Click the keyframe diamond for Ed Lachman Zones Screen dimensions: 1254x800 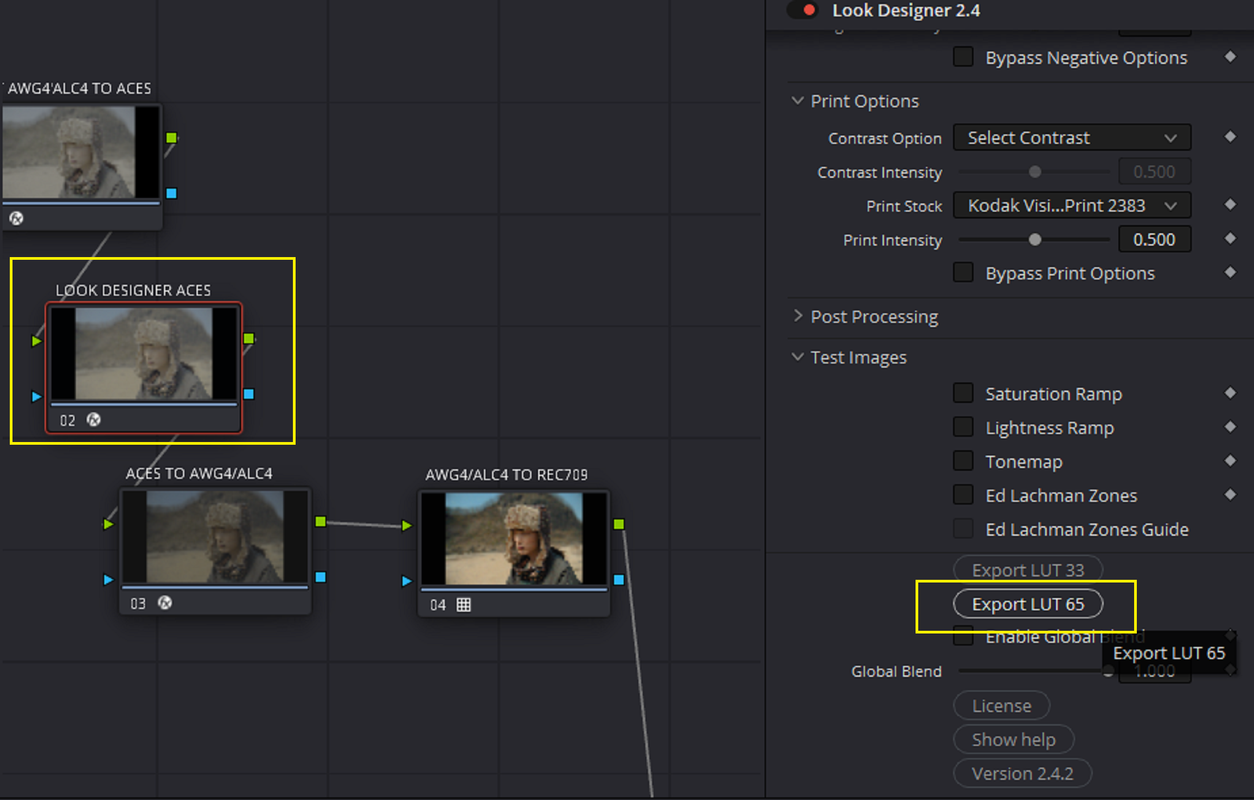[1231, 495]
